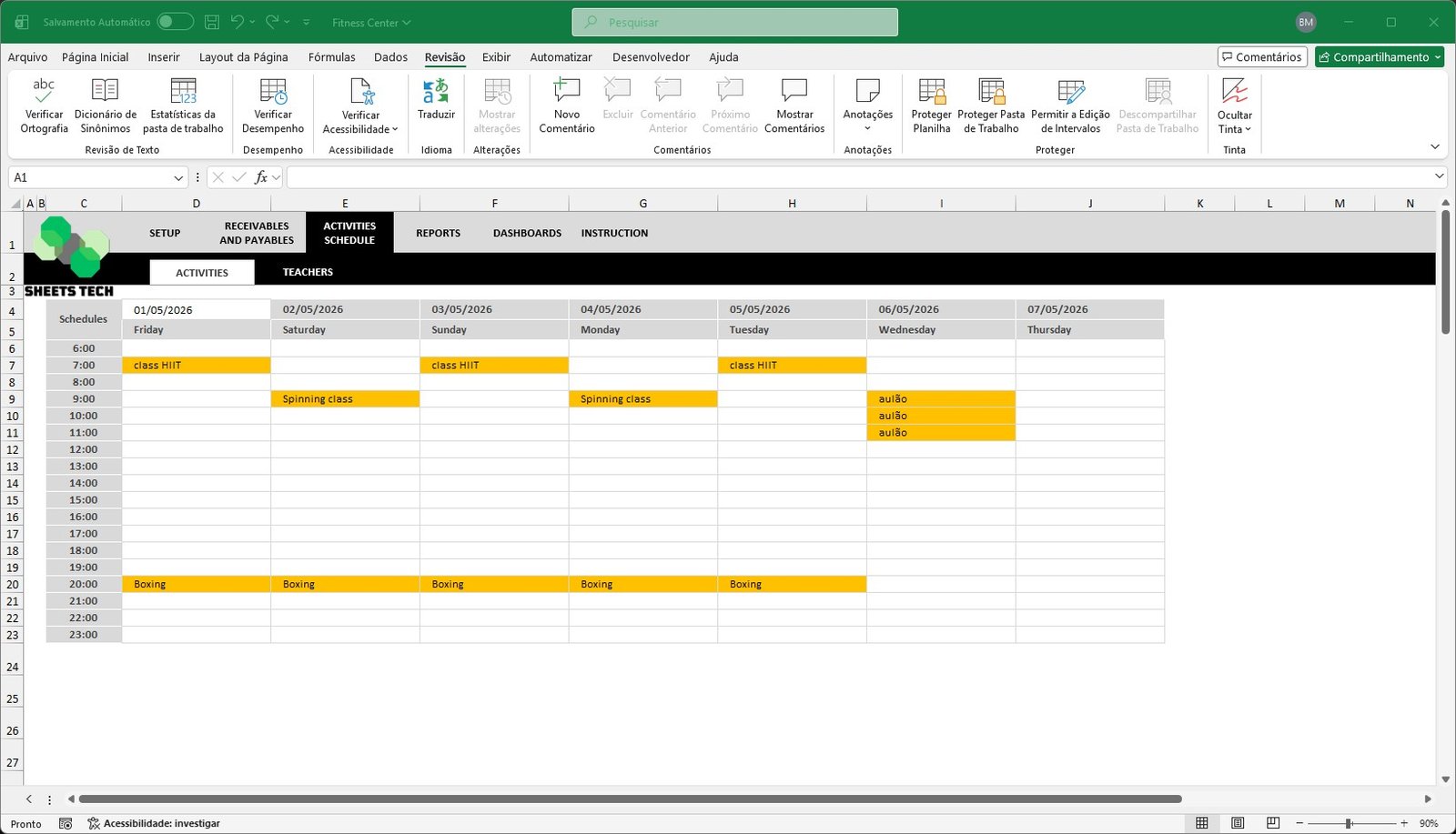Open Dicionário de Sinônimos thesaurus
This screenshot has width=1456, height=834.
point(106,92)
